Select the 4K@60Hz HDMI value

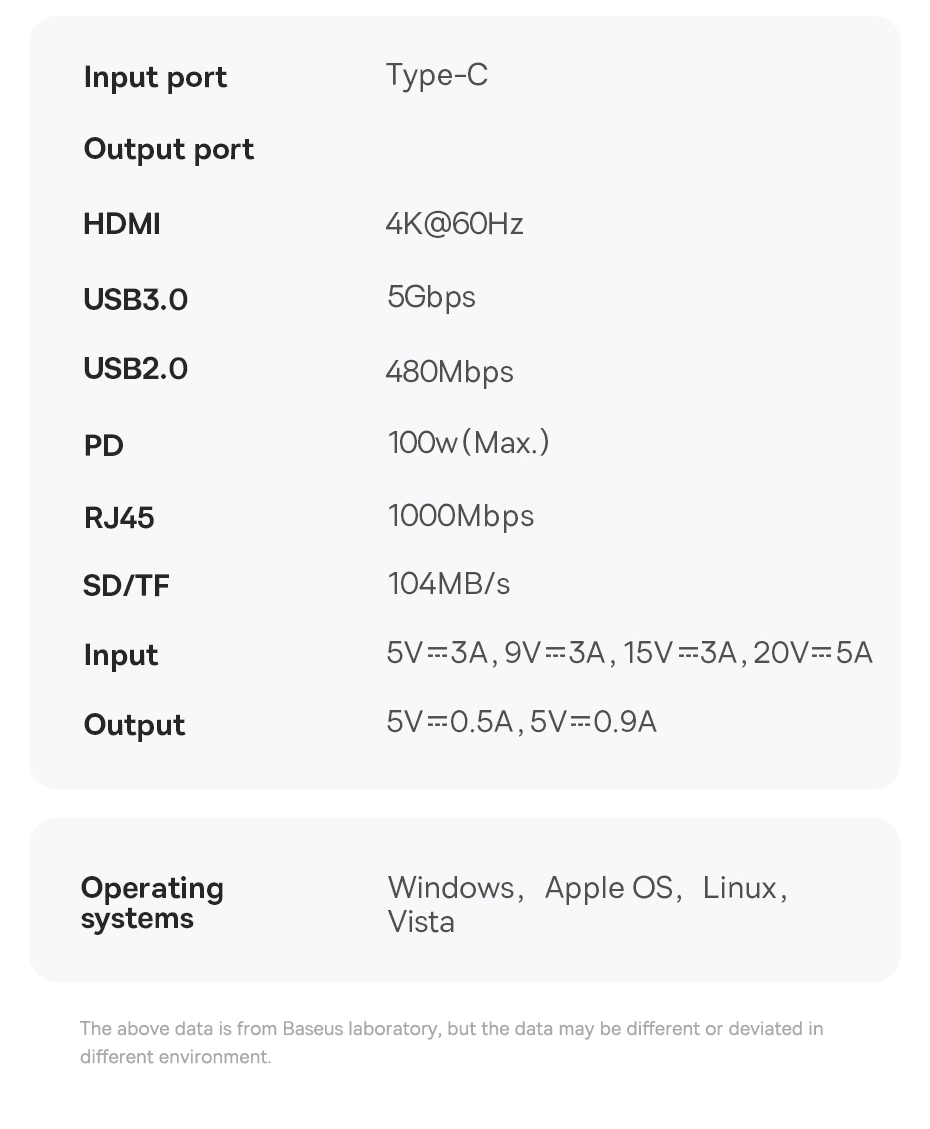point(454,223)
